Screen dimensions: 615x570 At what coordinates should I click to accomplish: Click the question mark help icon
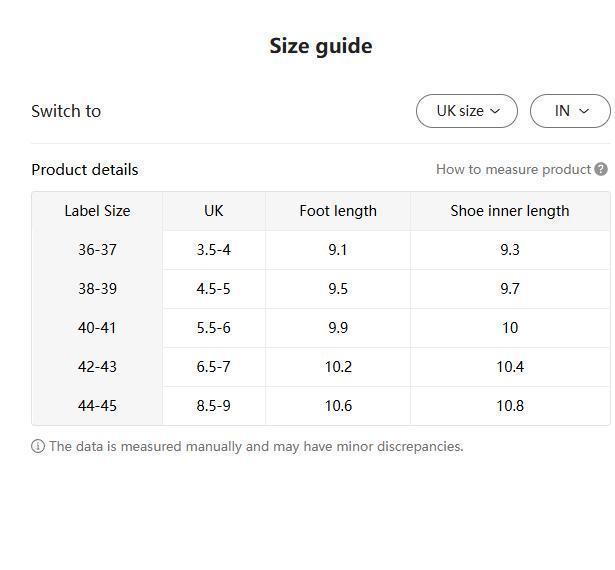point(601,169)
